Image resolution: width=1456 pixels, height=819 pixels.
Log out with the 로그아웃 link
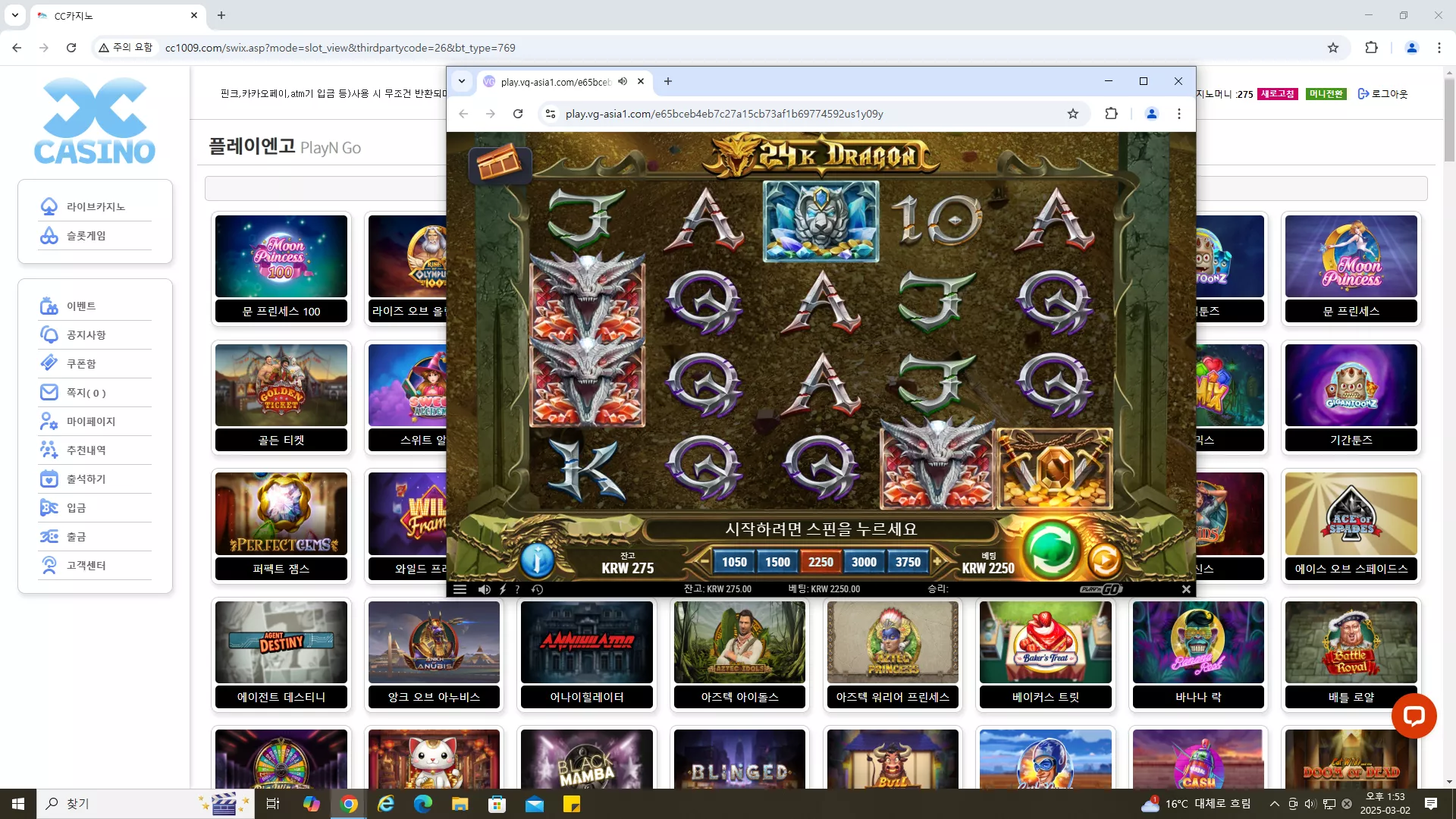pyautogui.click(x=1382, y=94)
